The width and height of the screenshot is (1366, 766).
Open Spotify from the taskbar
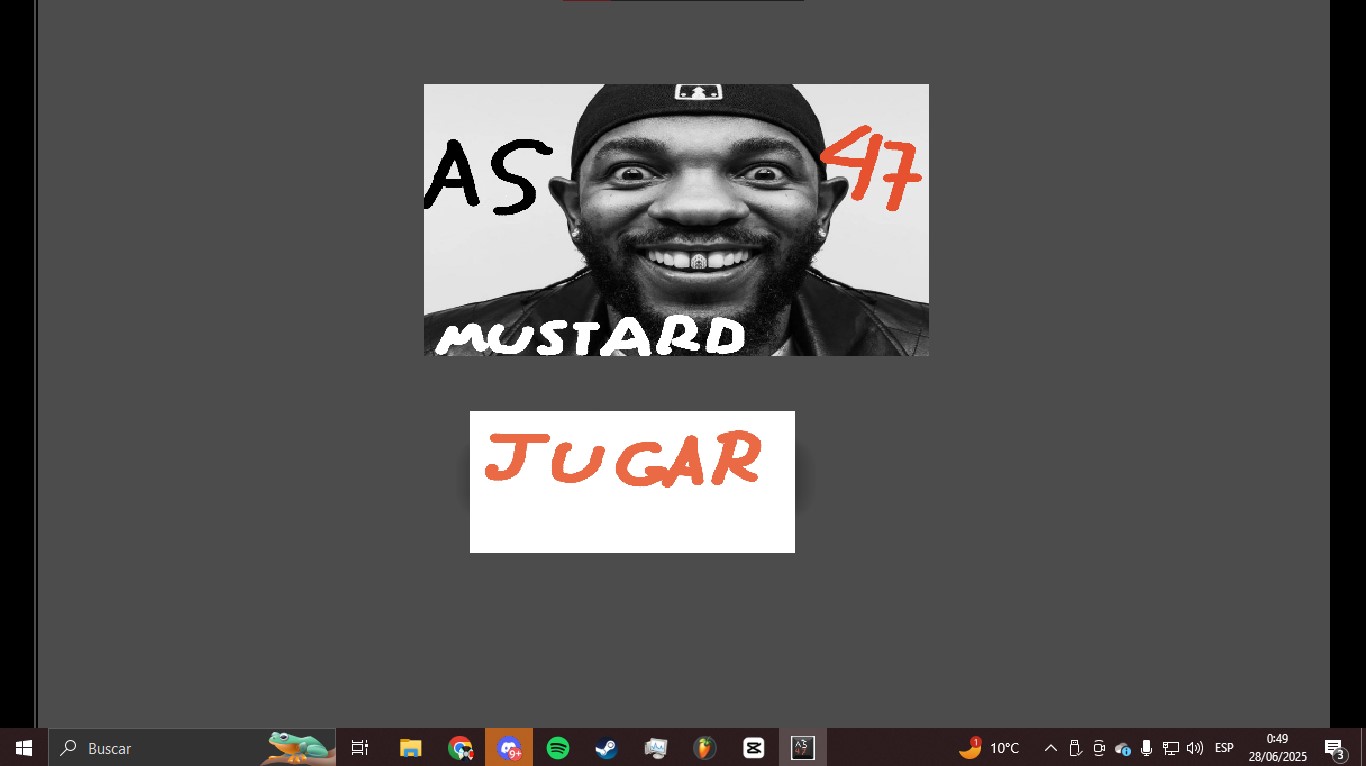(558, 748)
